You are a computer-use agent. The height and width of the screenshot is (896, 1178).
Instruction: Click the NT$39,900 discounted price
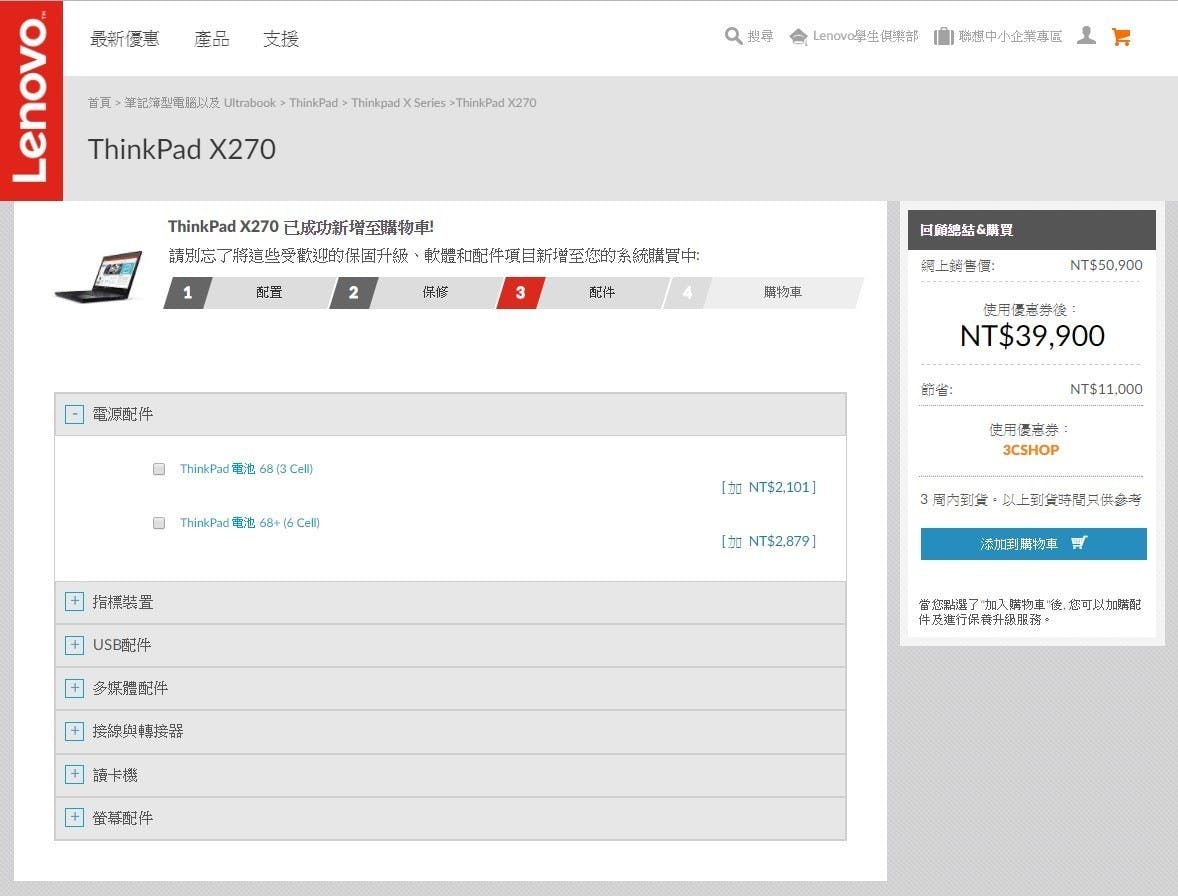(1032, 336)
